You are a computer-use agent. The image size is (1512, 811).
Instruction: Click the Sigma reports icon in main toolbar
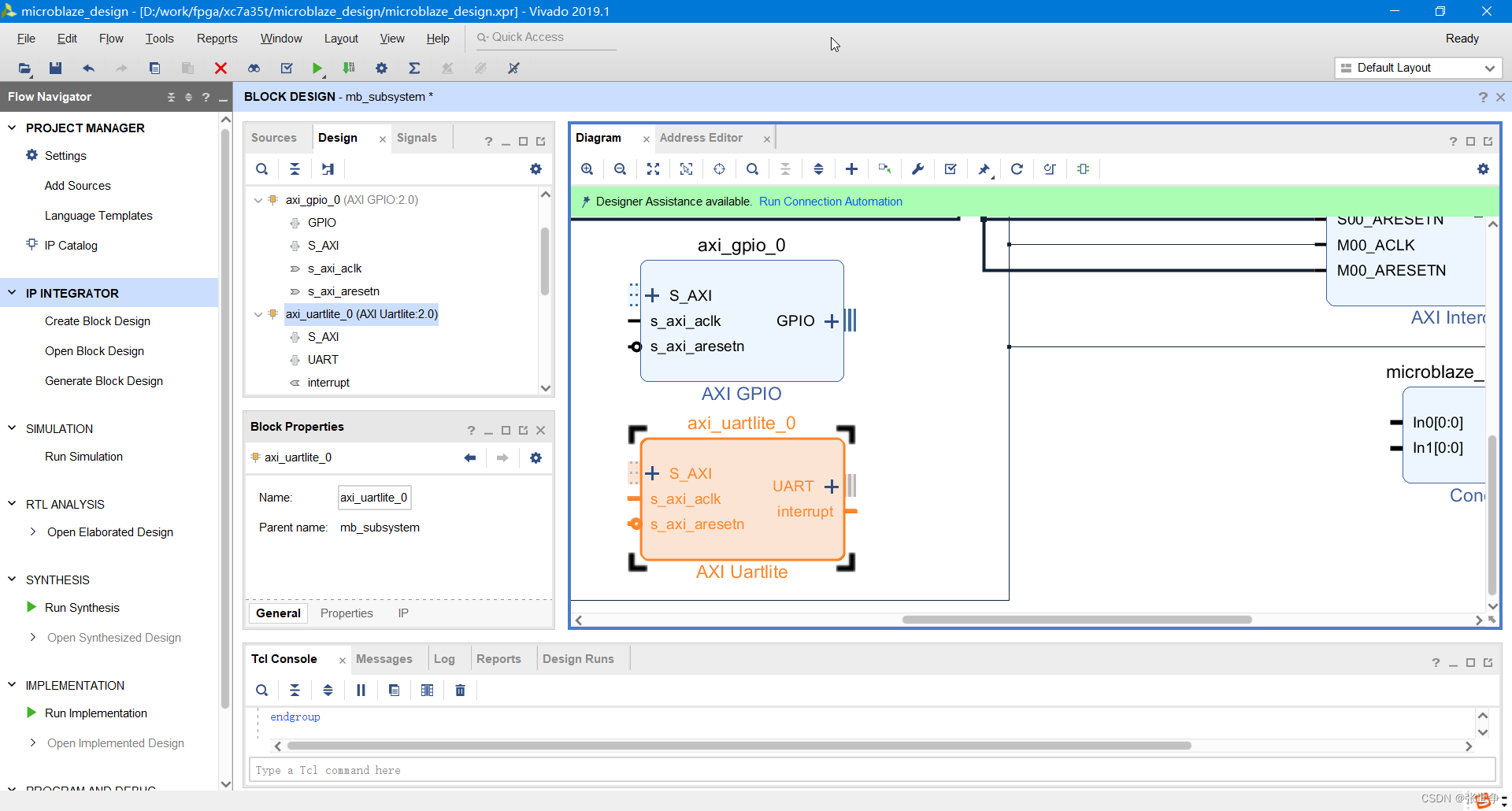coord(414,69)
